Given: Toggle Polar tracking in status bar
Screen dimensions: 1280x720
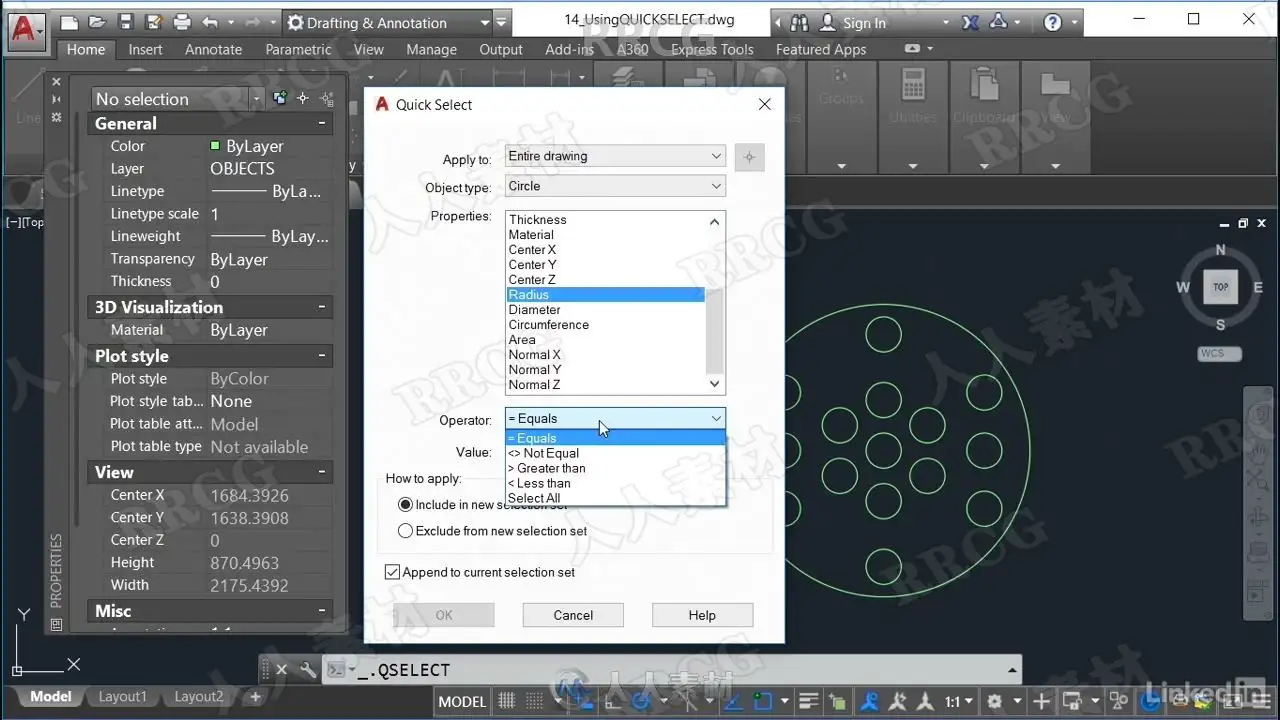Looking at the screenshot, I should tap(641, 702).
